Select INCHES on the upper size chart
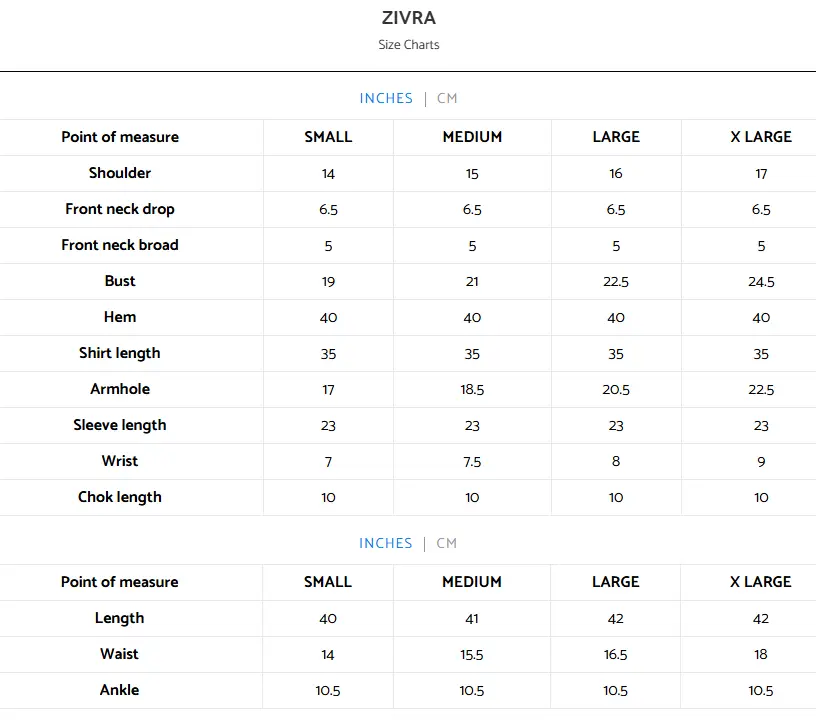Image resolution: width=816 pixels, height=722 pixels. point(386,98)
